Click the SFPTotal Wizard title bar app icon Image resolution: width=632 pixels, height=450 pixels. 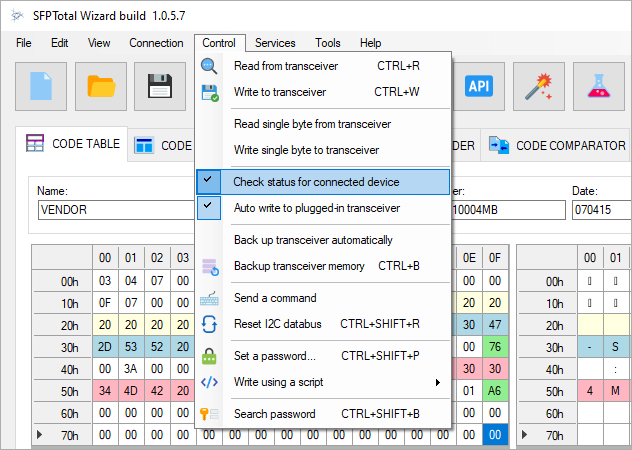[17, 16]
